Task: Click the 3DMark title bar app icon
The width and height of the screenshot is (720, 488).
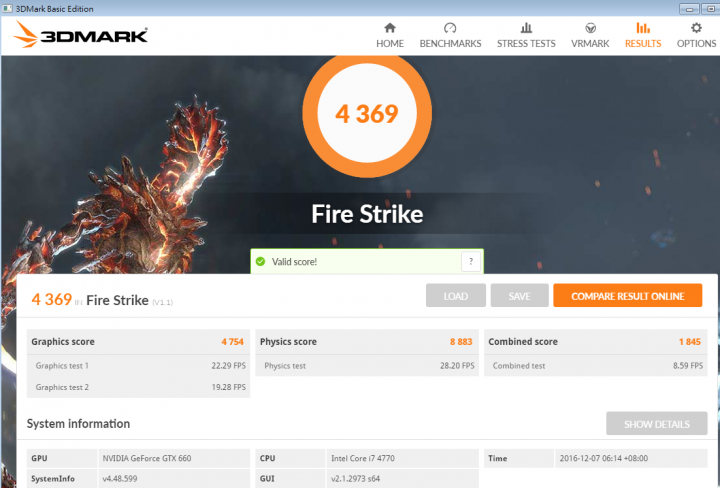Action: 7,8
